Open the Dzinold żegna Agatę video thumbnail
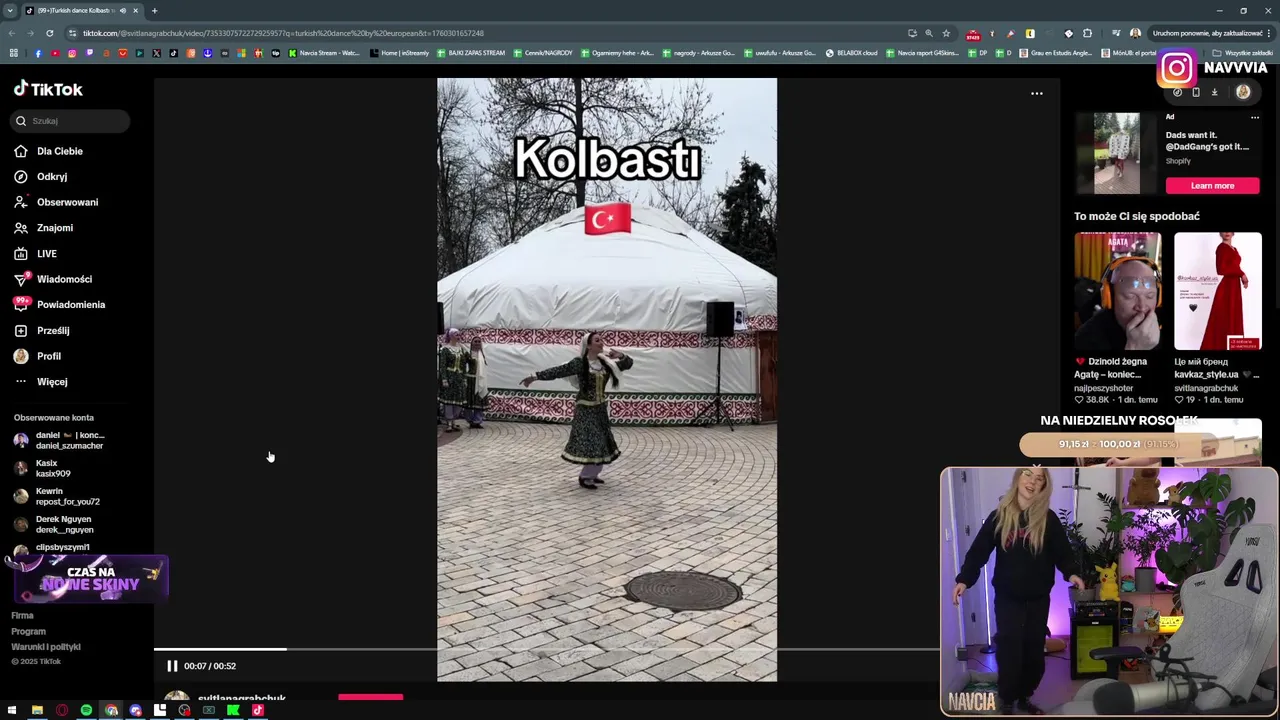The image size is (1280, 720). point(1118,292)
